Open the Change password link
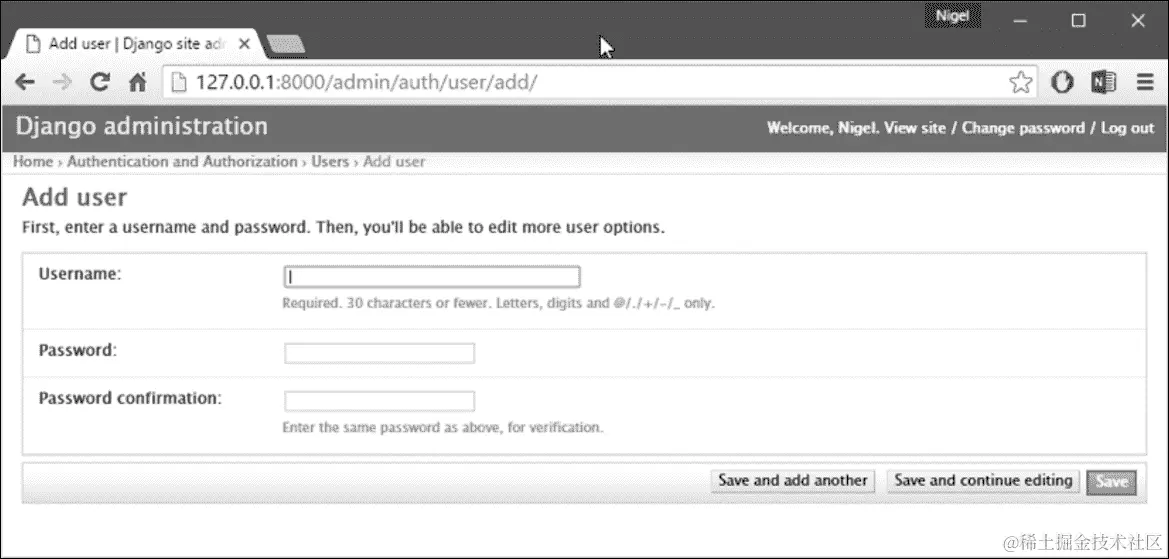 pos(1023,128)
